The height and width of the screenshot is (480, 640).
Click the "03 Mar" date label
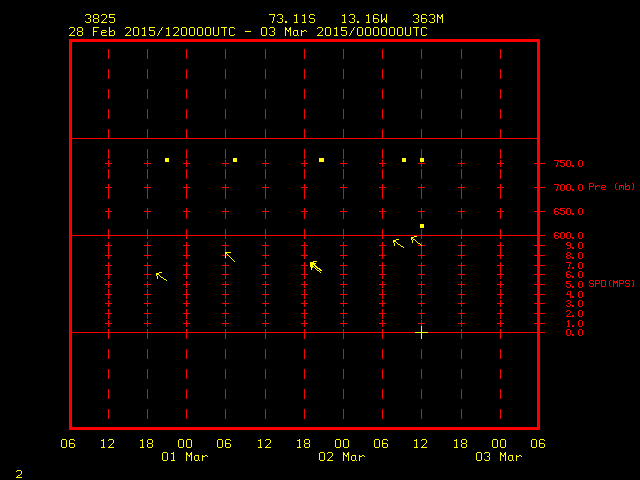click(499, 457)
